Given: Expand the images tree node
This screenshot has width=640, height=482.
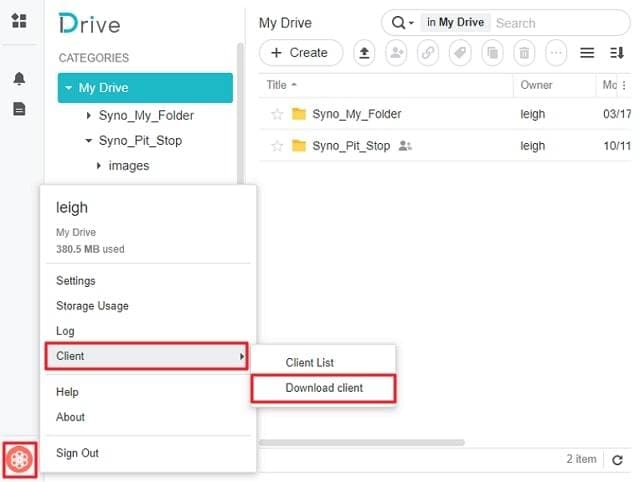Looking at the screenshot, I should point(98,166).
